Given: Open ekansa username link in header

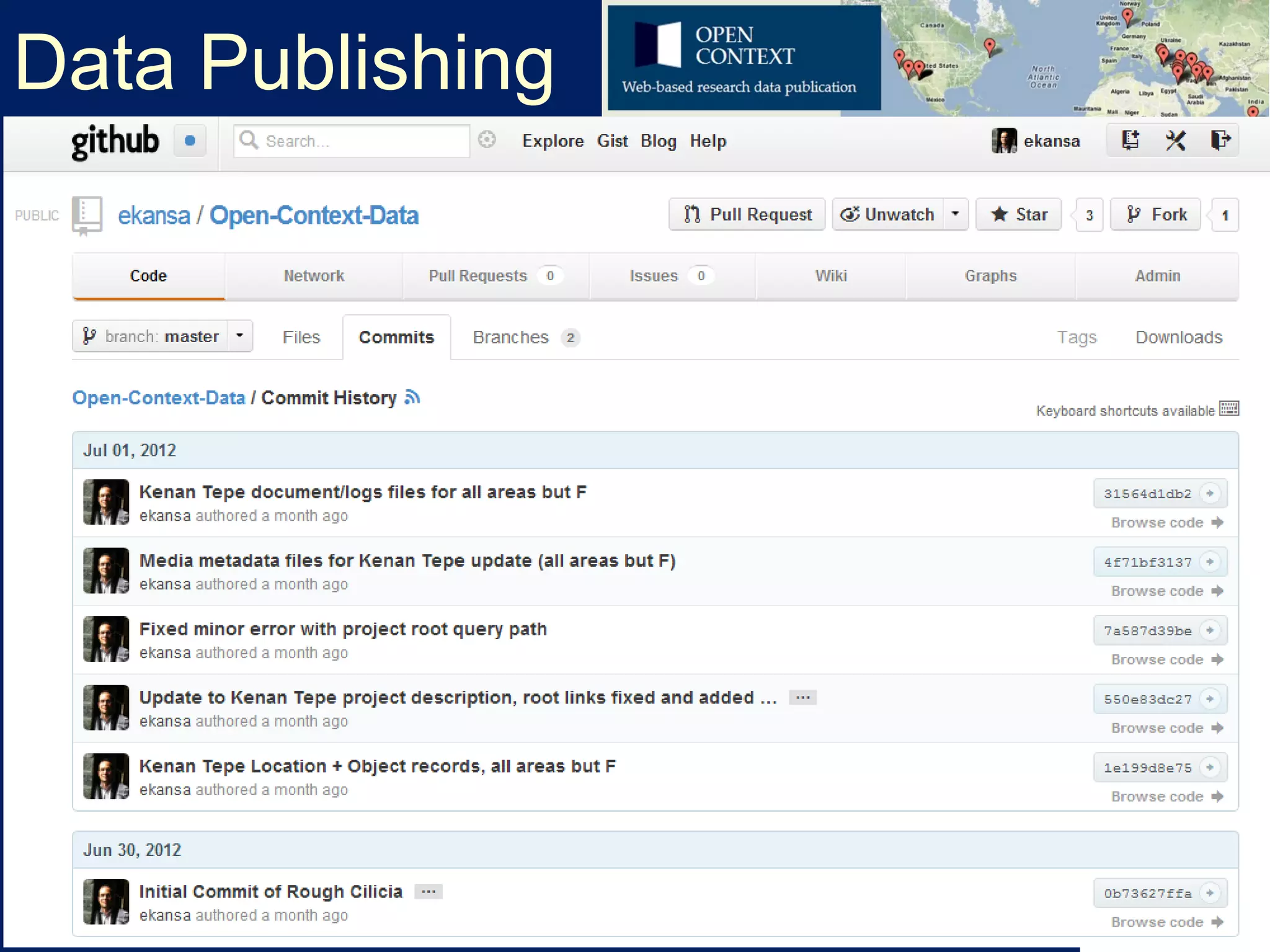Looking at the screenshot, I should point(1052,141).
